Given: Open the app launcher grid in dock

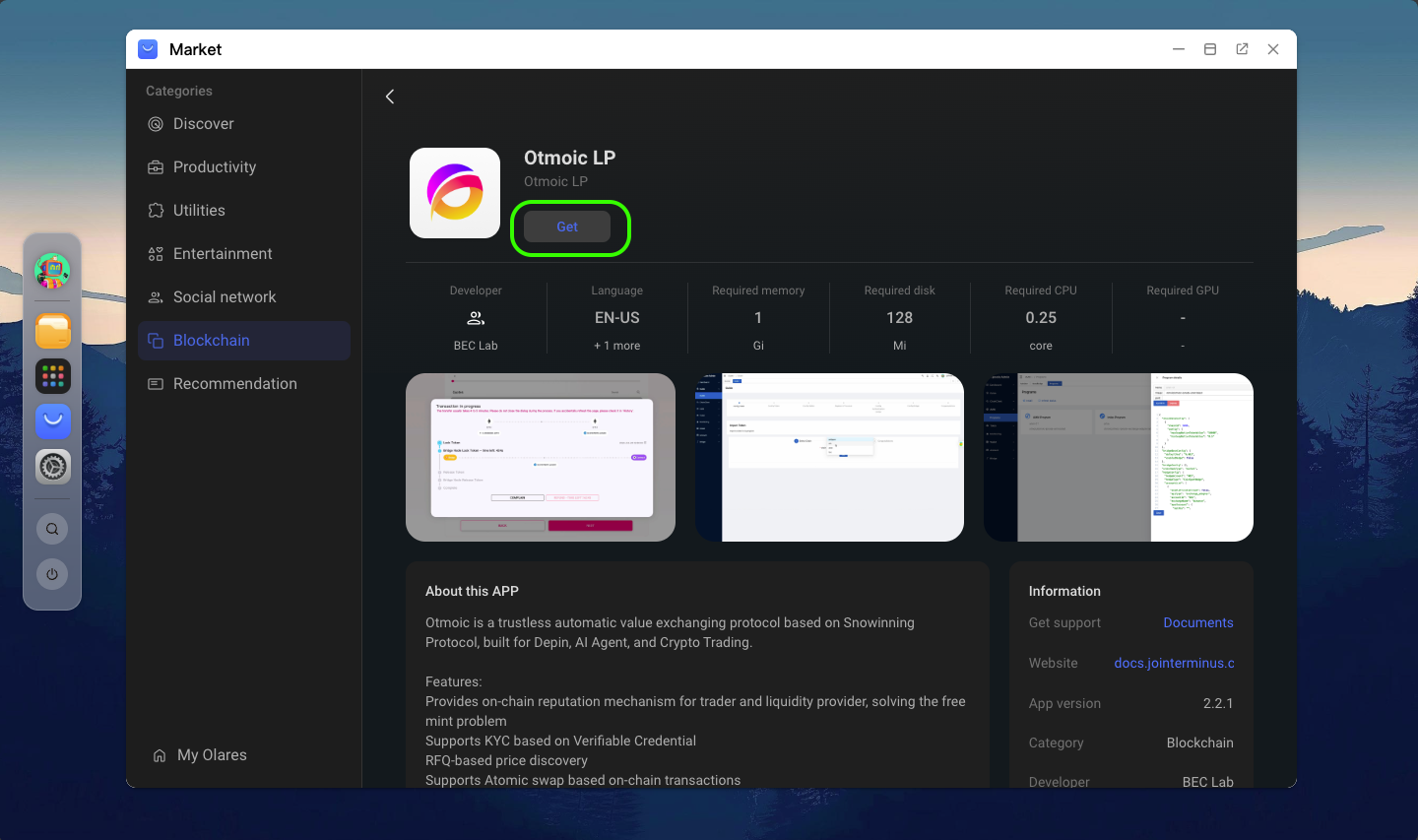Looking at the screenshot, I should point(53,376).
